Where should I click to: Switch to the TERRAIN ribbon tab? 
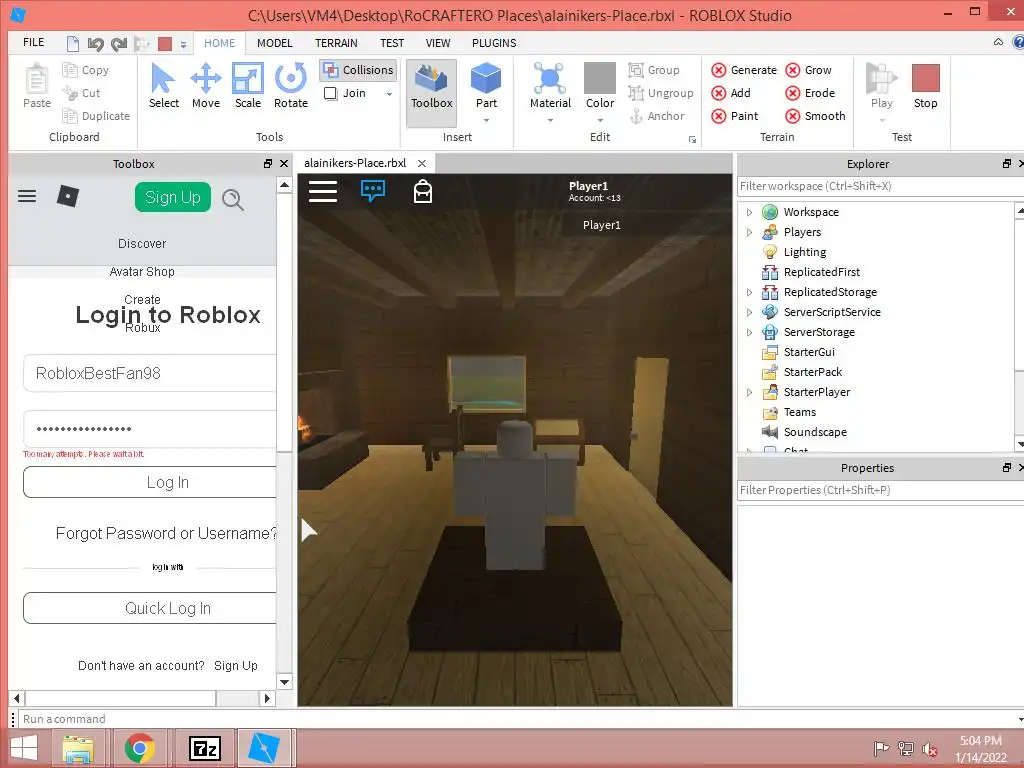[336, 43]
